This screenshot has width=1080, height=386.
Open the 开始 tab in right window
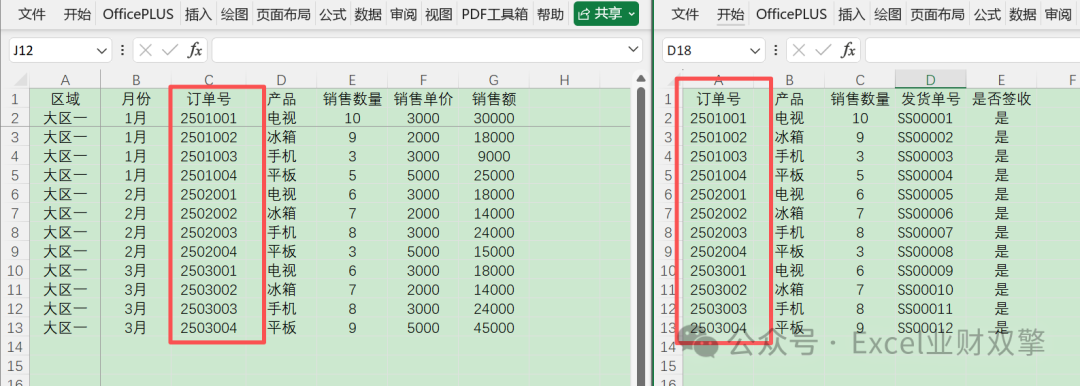730,14
